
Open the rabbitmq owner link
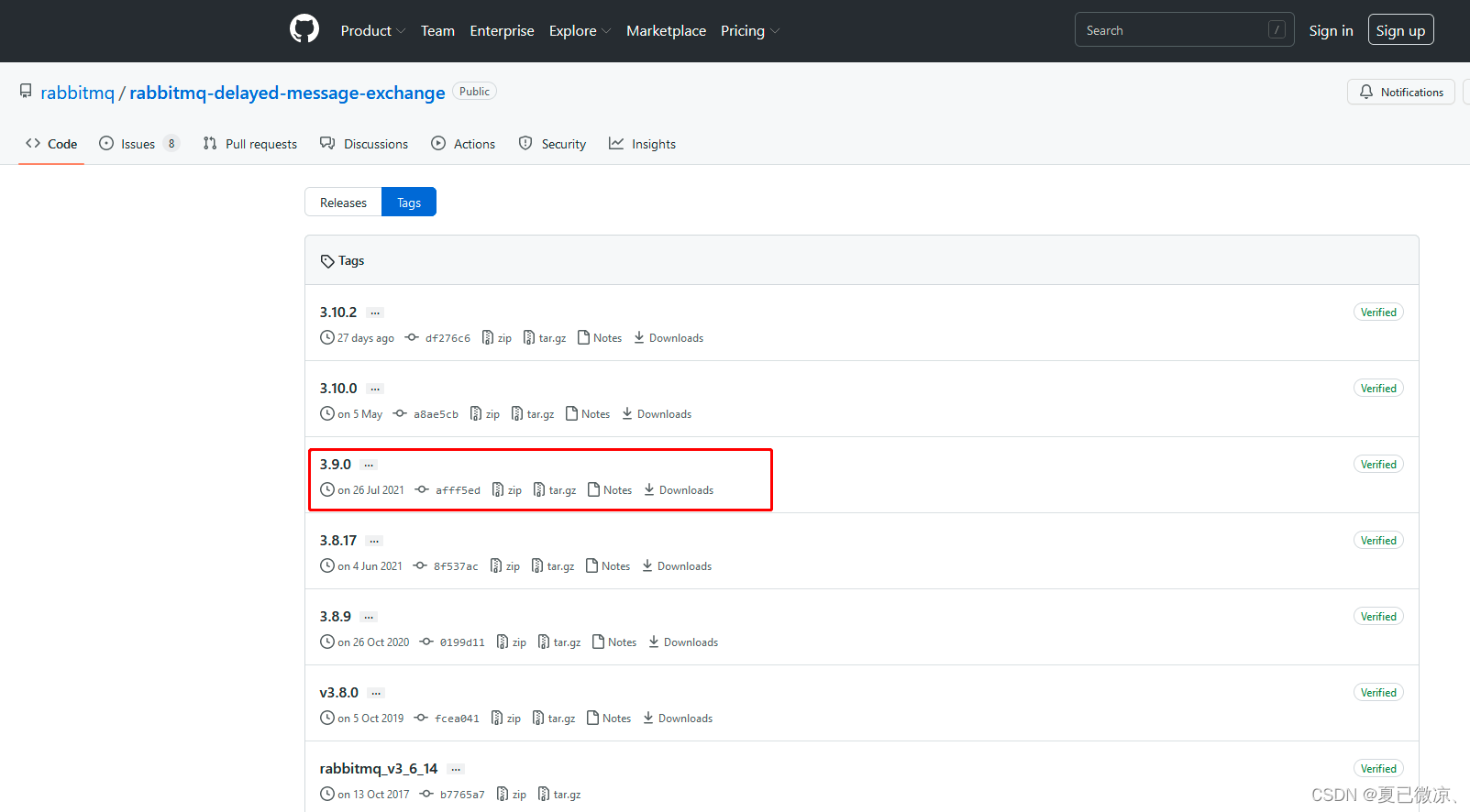(77, 93)
